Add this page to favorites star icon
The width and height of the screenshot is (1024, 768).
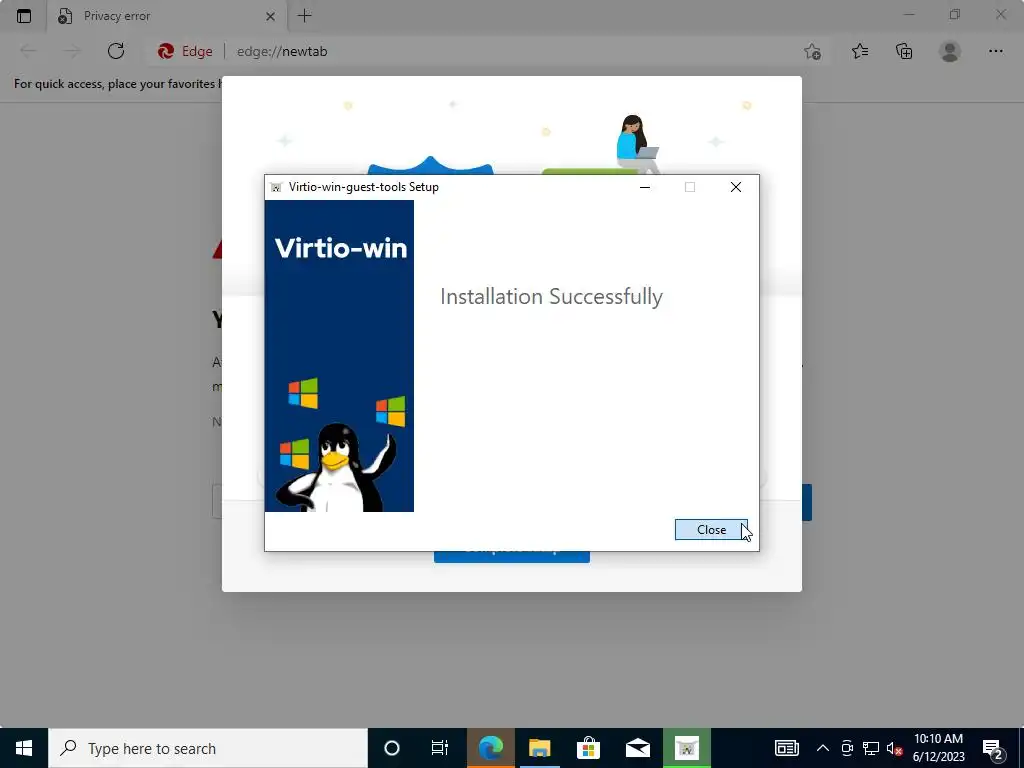tap(812, 52)
